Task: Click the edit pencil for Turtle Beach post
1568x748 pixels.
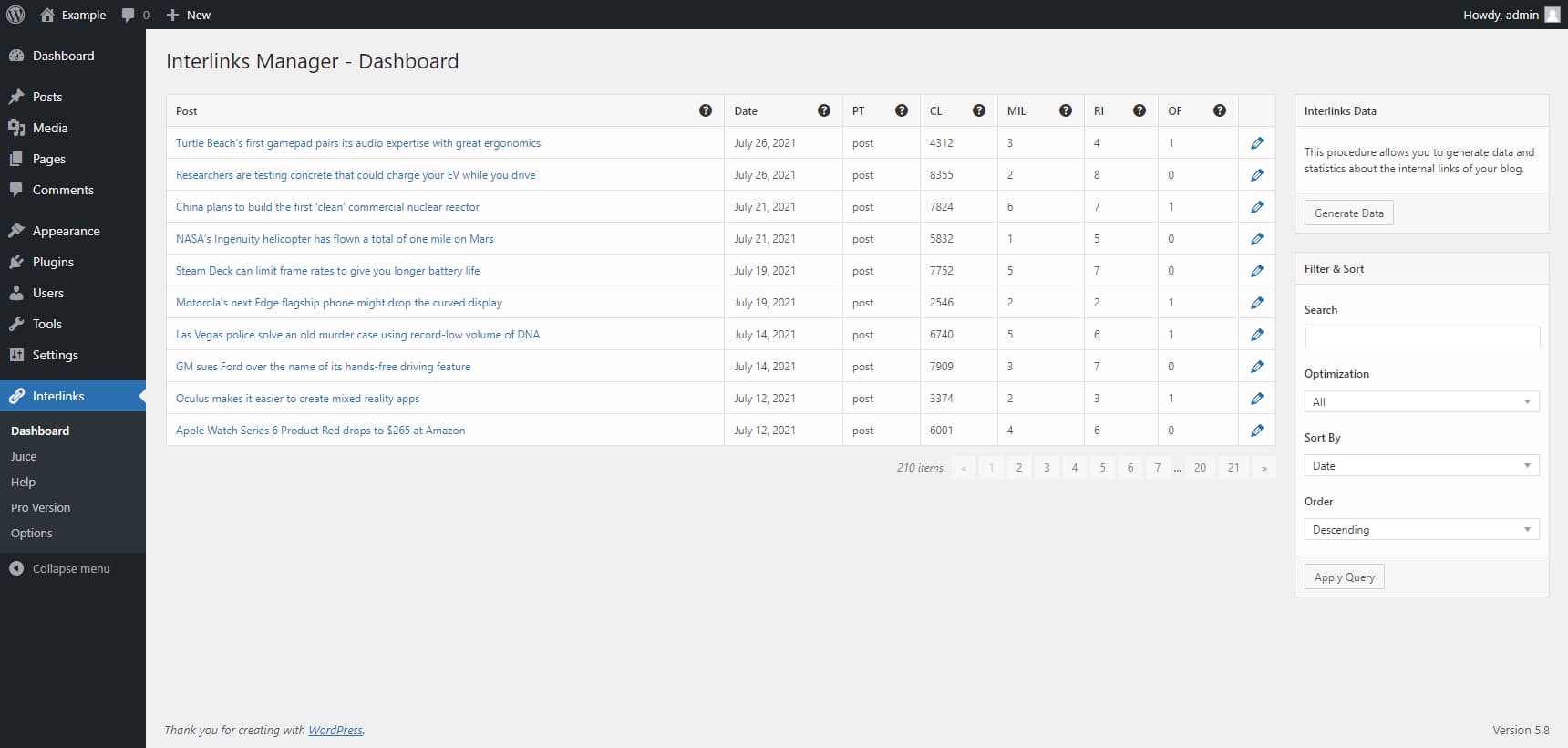Action: 1257,143
